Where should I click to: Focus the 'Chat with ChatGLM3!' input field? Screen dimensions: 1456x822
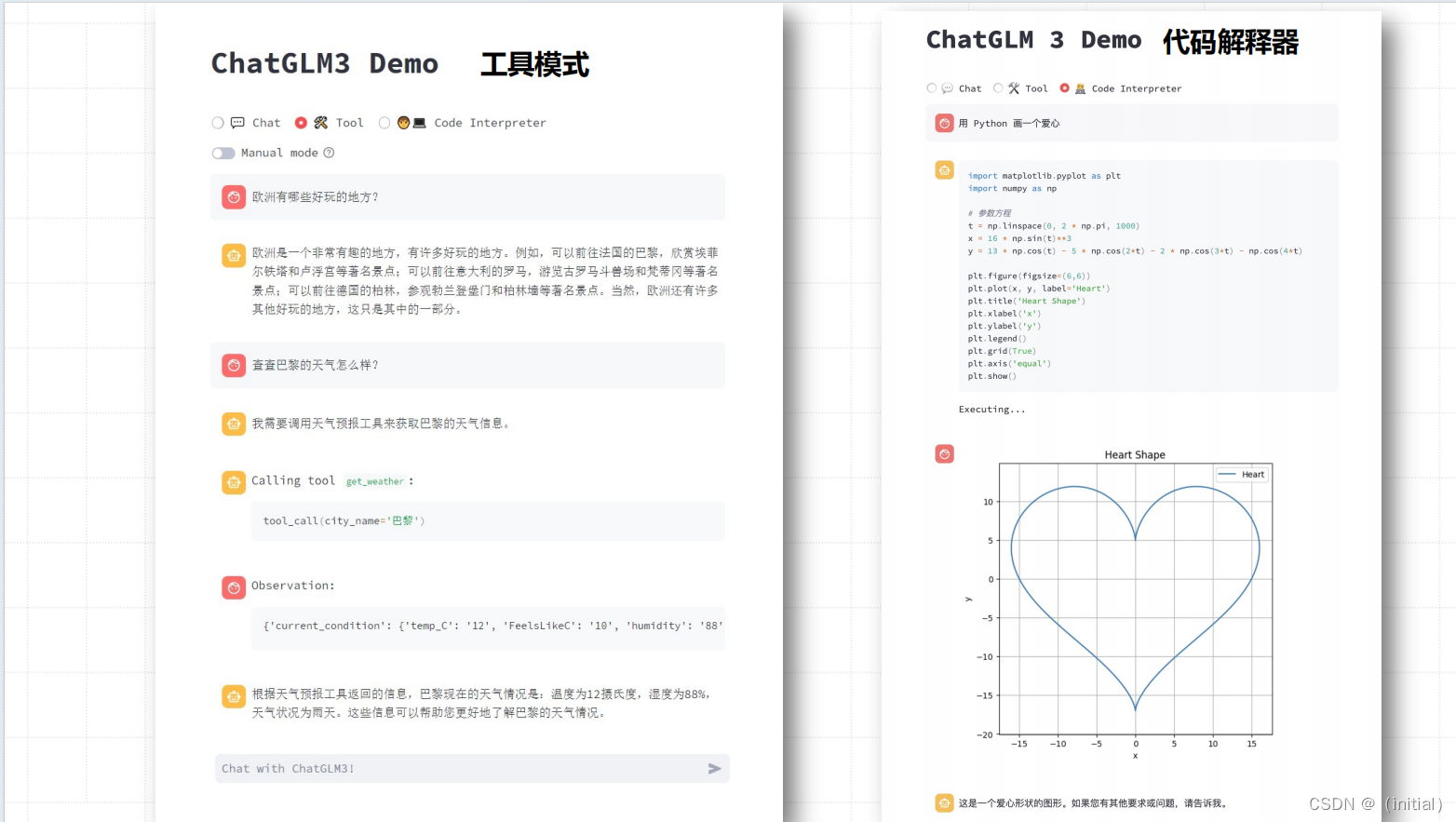pos(472,769)
